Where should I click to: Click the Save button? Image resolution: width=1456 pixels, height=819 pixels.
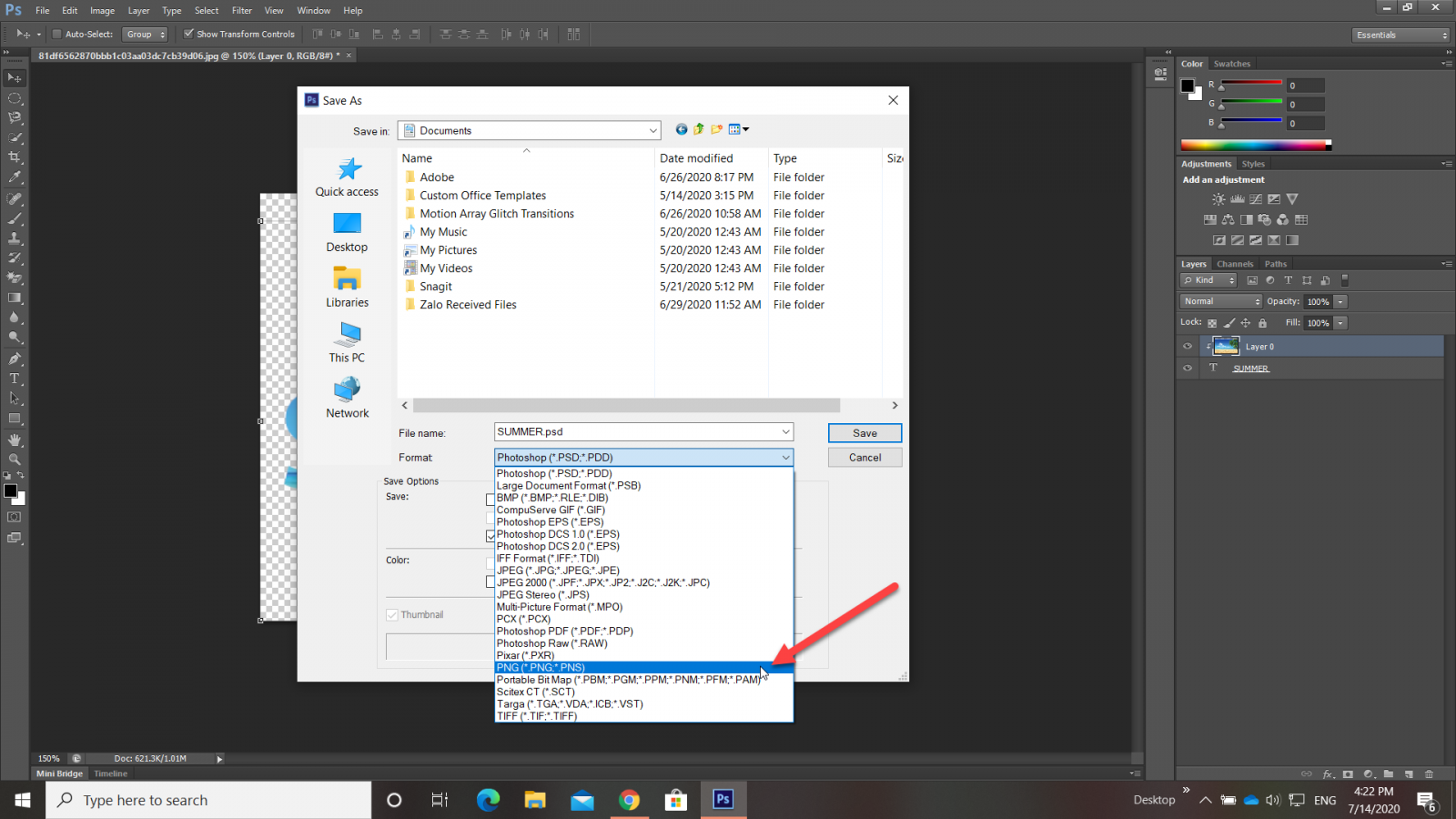(x=864, y=433)
